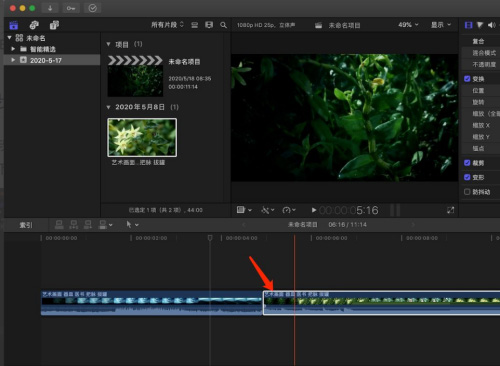Expand the 2020-5-17 event

click(13, 60)
